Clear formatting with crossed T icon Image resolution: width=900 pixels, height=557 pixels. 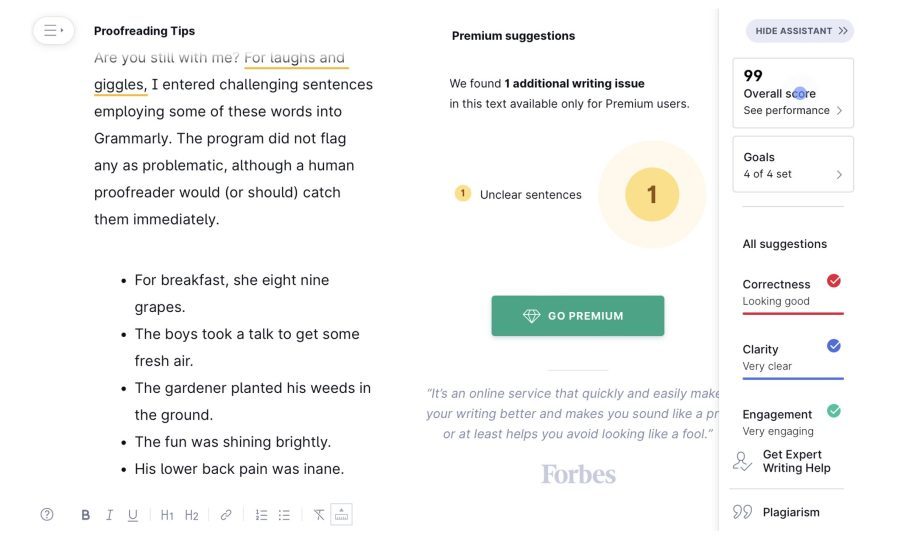click(x=319, y=515)
